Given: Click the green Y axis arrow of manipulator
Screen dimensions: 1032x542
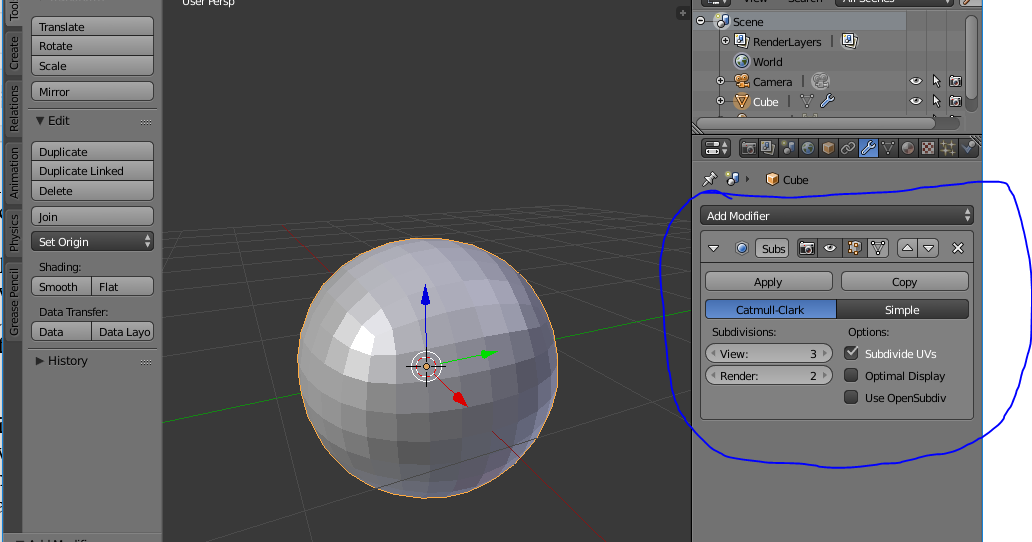Looking at the screenshot, I should [488, 354].
